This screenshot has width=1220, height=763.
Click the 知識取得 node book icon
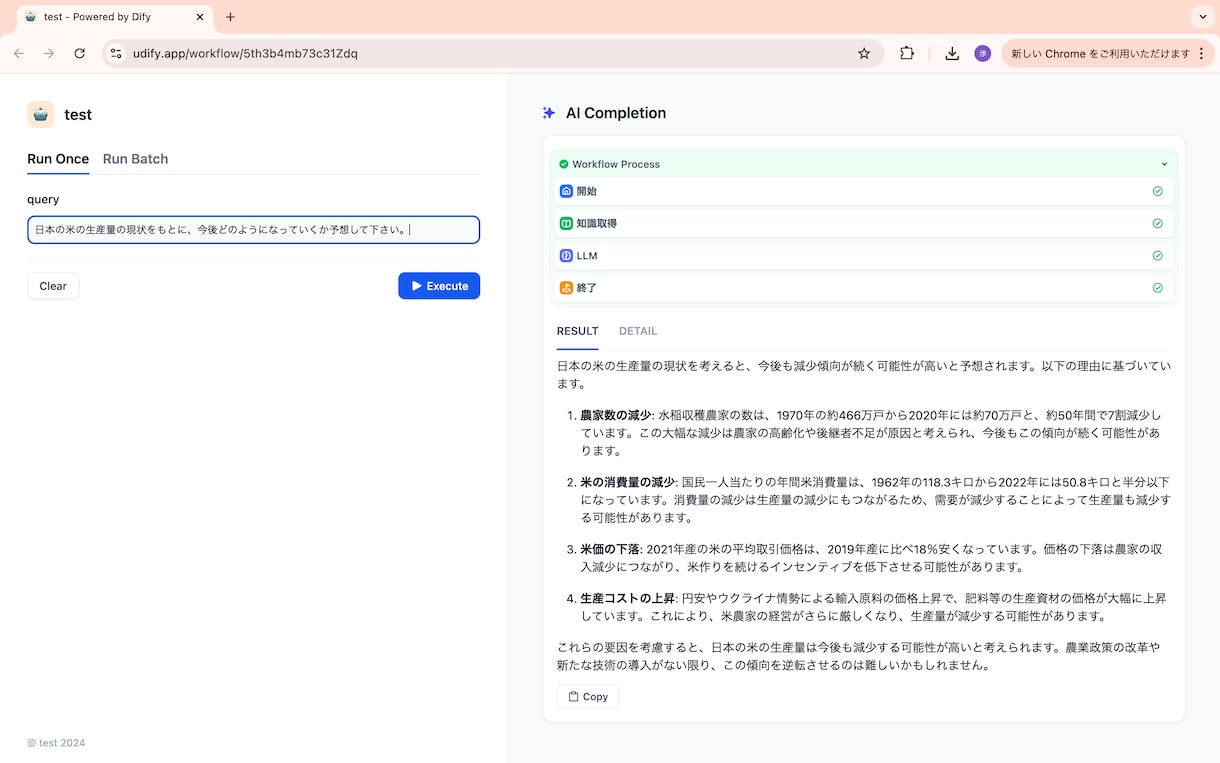(566, 223)
